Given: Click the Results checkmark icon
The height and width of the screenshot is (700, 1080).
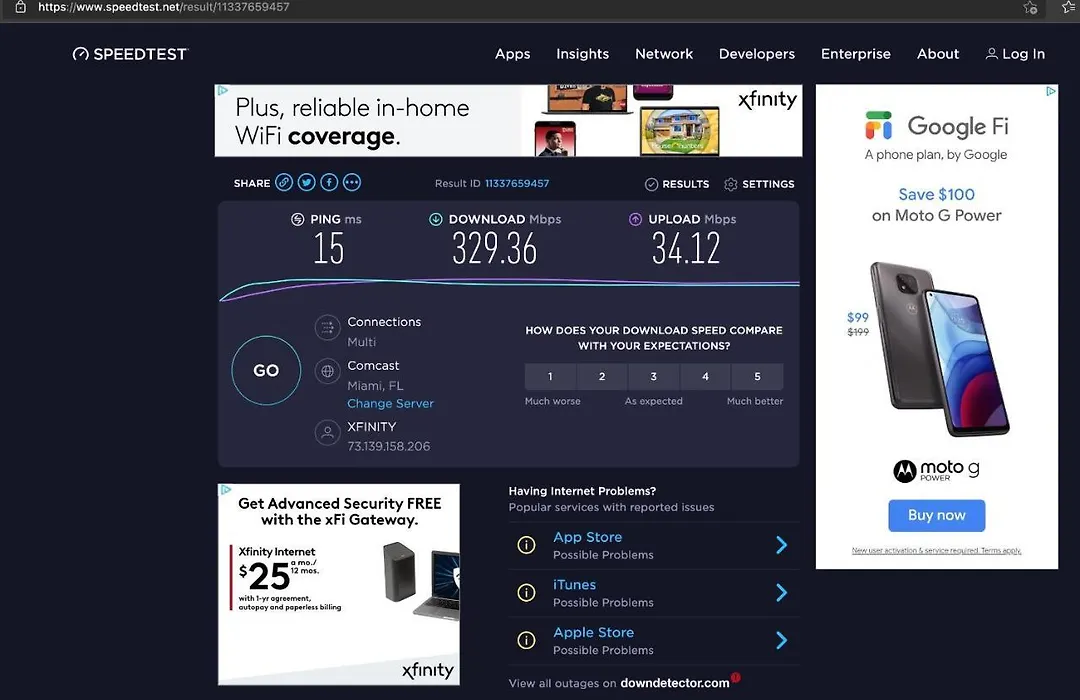Looking at the screenshot, I should [651, 184].
